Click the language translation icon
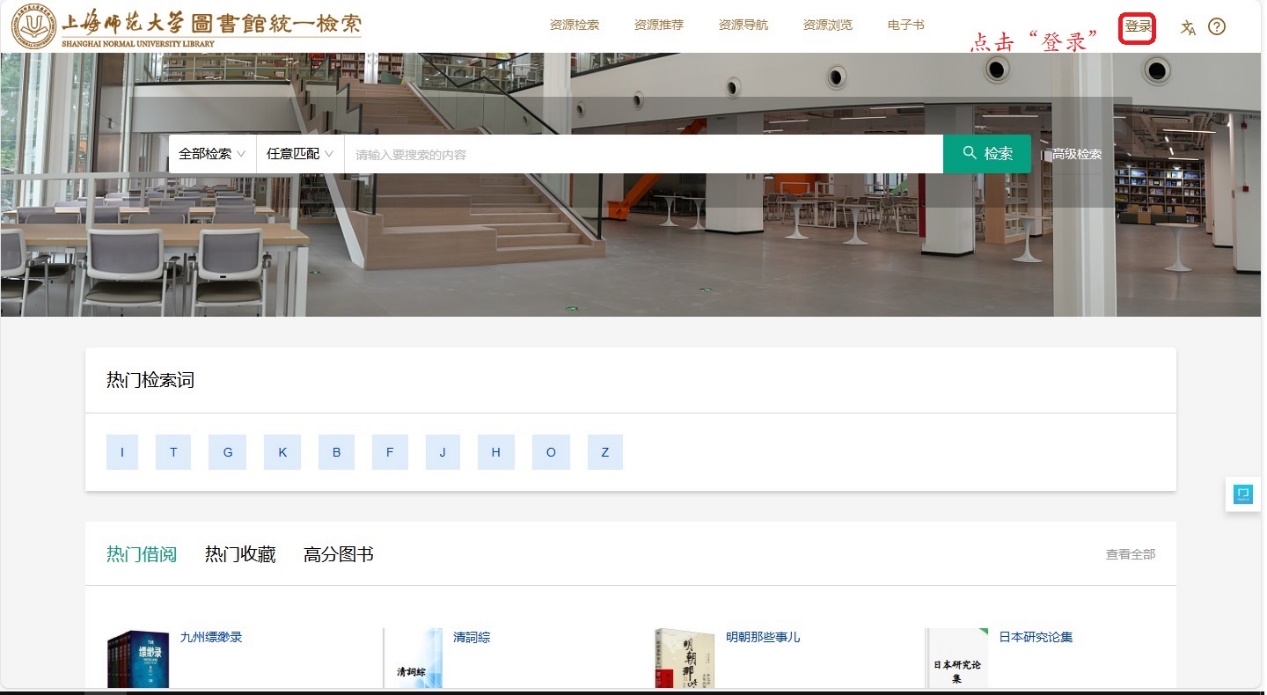The height and width of the screenshot is (695, 1267). click(x=1188, y=27)
